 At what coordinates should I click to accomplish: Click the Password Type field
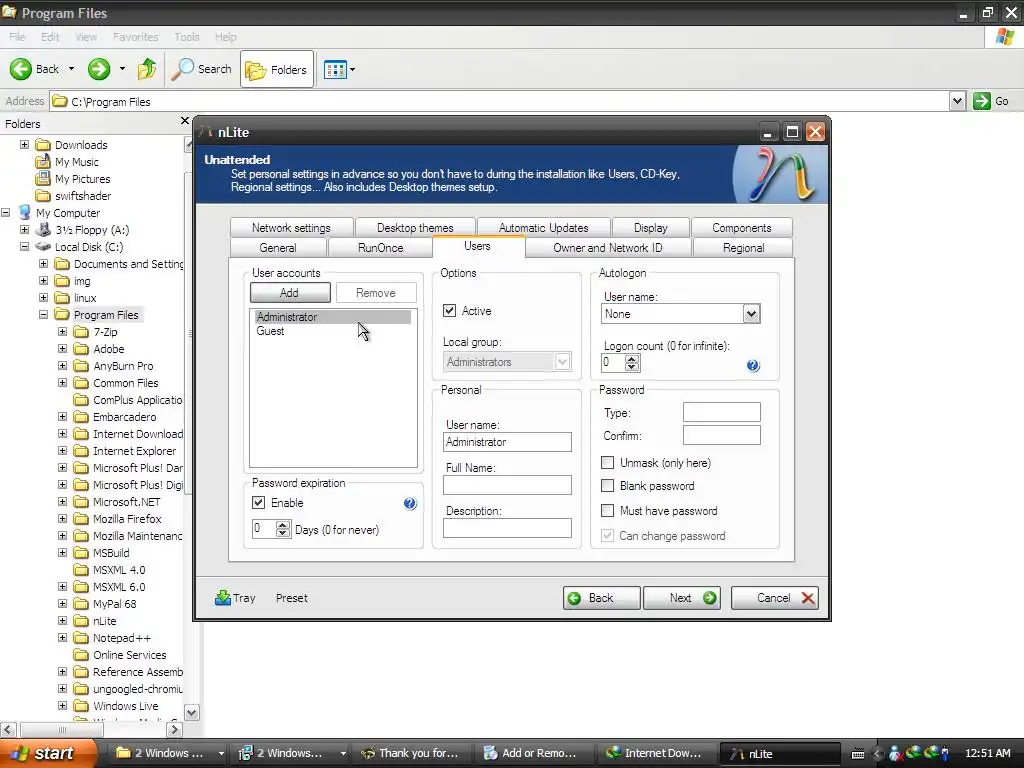(x=722, y=412)
